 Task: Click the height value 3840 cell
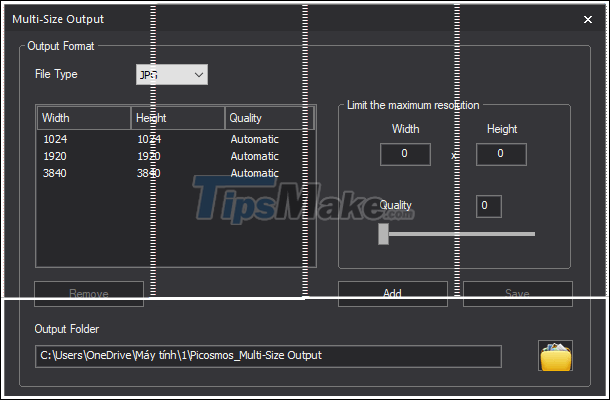[x=149, y=173]
